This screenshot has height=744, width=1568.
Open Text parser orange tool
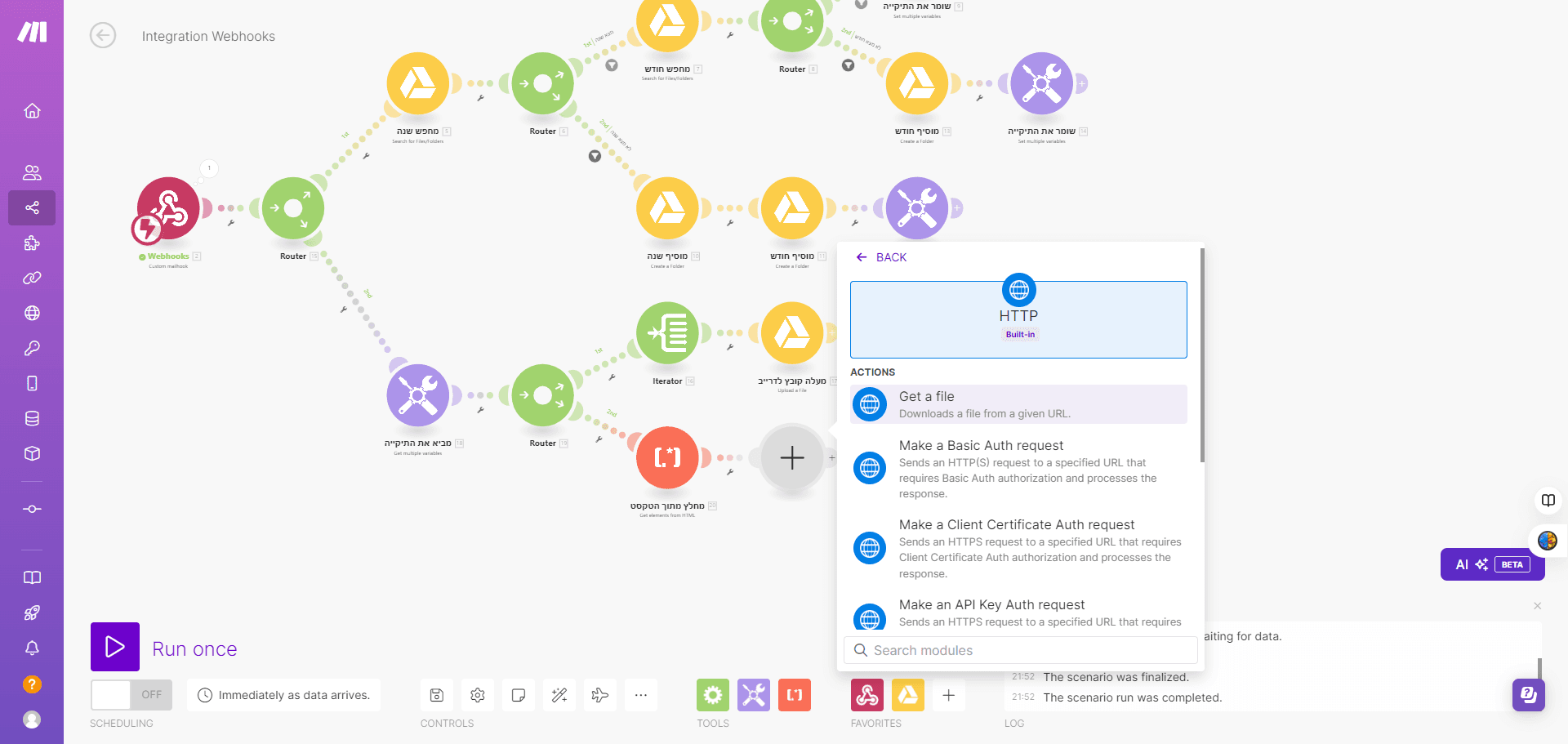795,695
